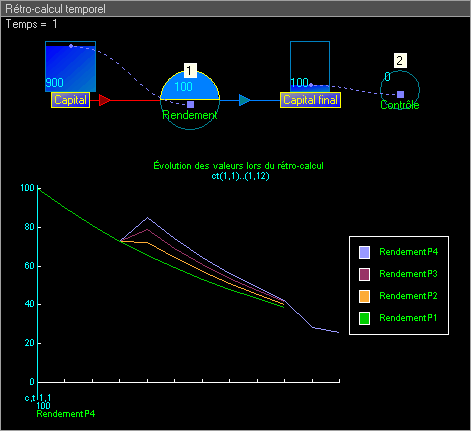The height and width of the screenshot is (431, 471).
Task: Click the Rendement P1 green legend swatch
Action: [x=364, y=318]
